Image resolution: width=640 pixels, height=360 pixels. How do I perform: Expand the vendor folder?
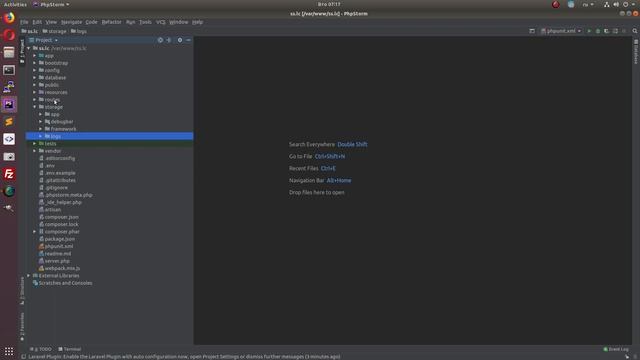(35, 151)
